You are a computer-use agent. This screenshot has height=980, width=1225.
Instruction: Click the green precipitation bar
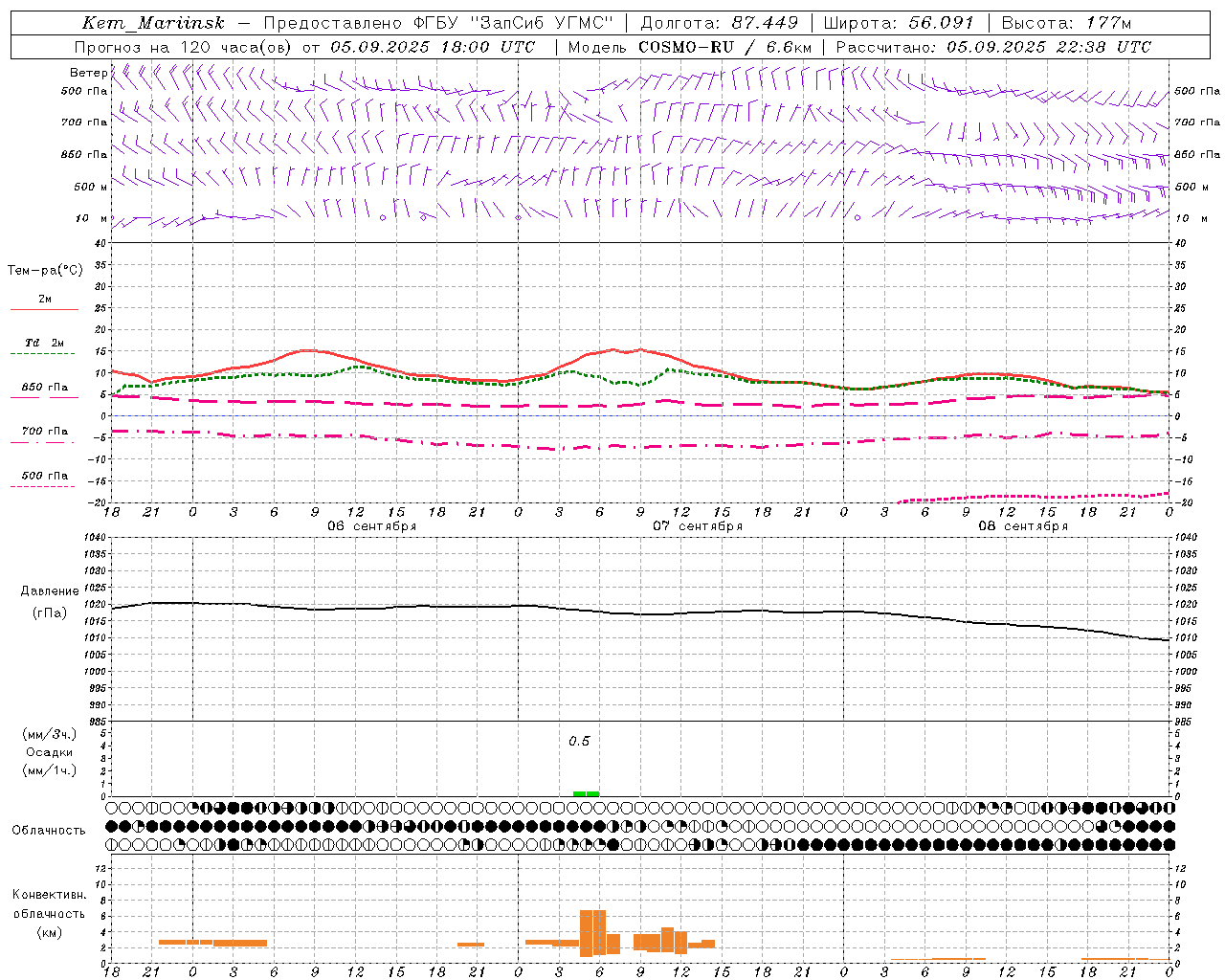tap(586, 793)
